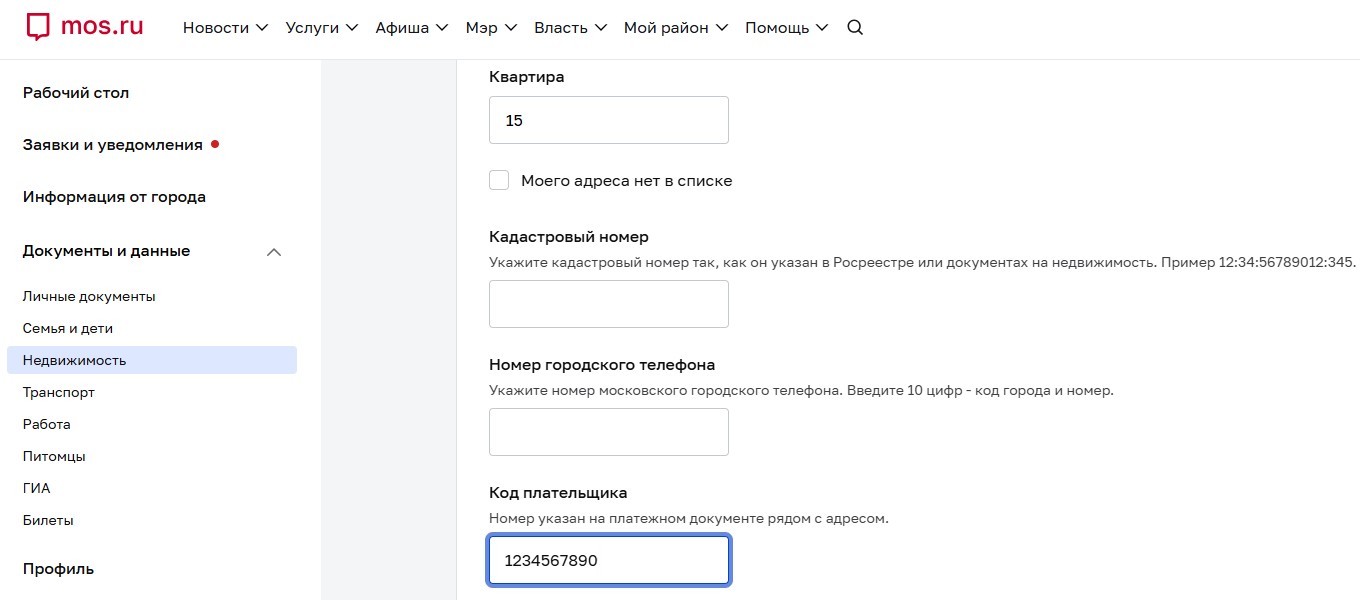Expand the Афиша menu

click(411, 28)
